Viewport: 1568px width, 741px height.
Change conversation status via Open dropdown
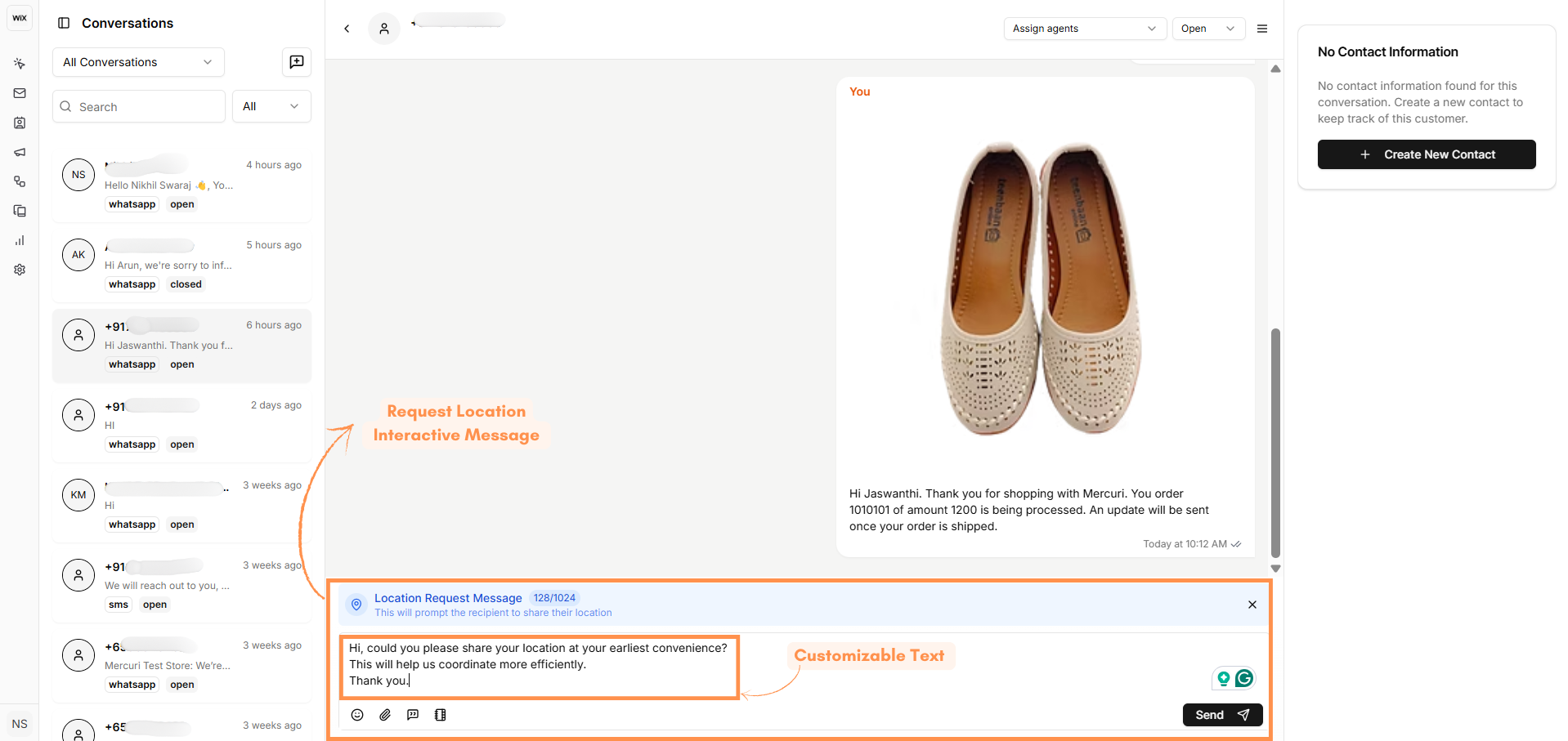1207,29
